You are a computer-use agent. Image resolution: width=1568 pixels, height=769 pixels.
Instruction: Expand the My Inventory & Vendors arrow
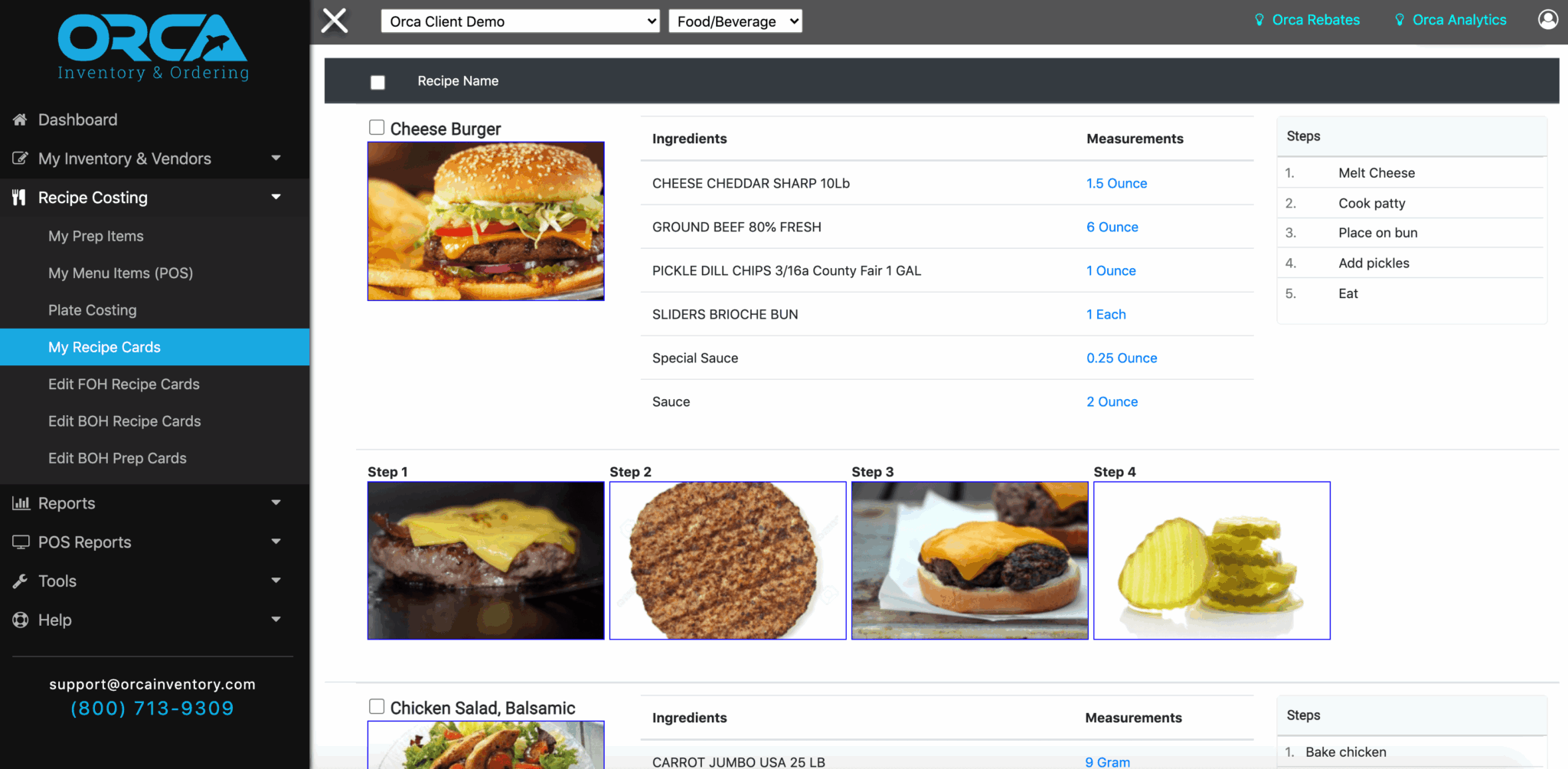tap(276, 159)
